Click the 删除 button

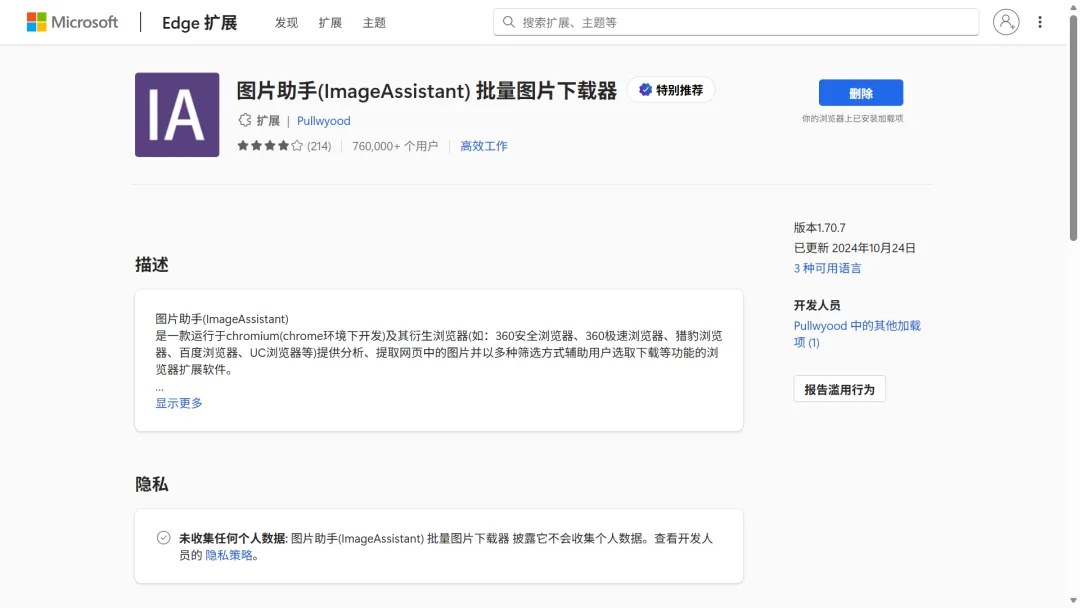[x=860, y=93]
